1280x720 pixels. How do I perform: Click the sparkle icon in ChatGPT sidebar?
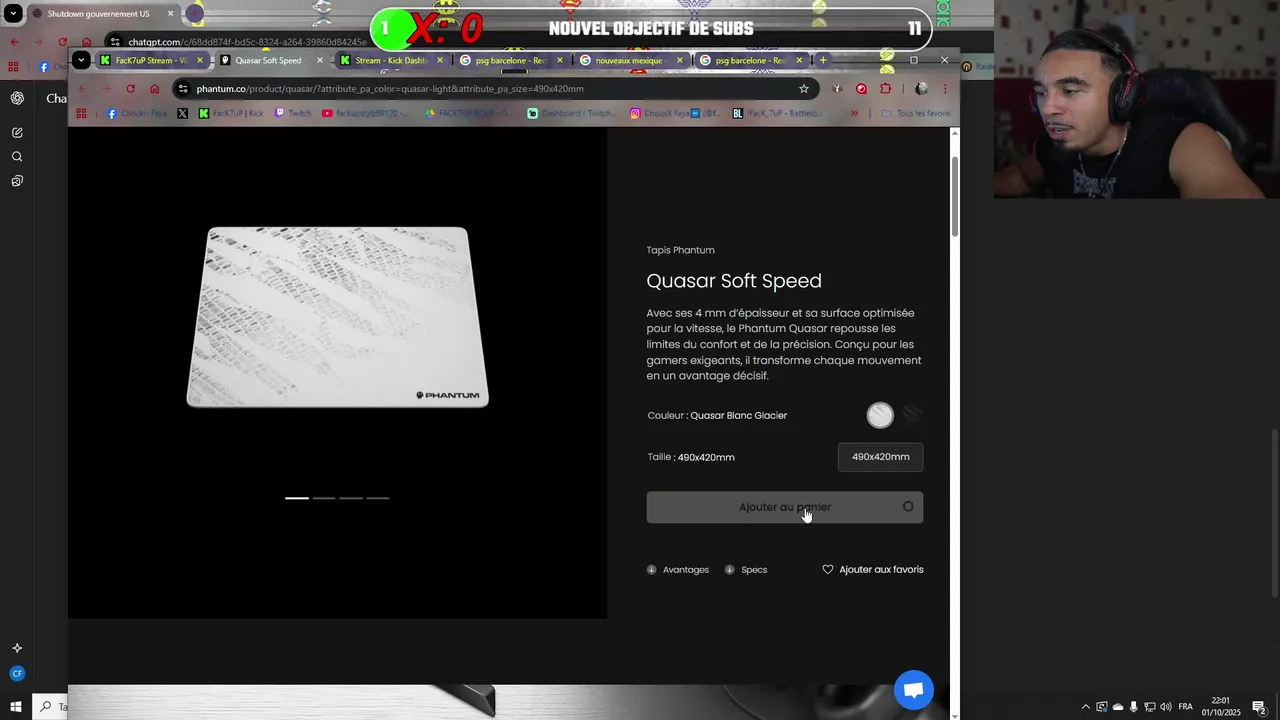tap(17, 648)
